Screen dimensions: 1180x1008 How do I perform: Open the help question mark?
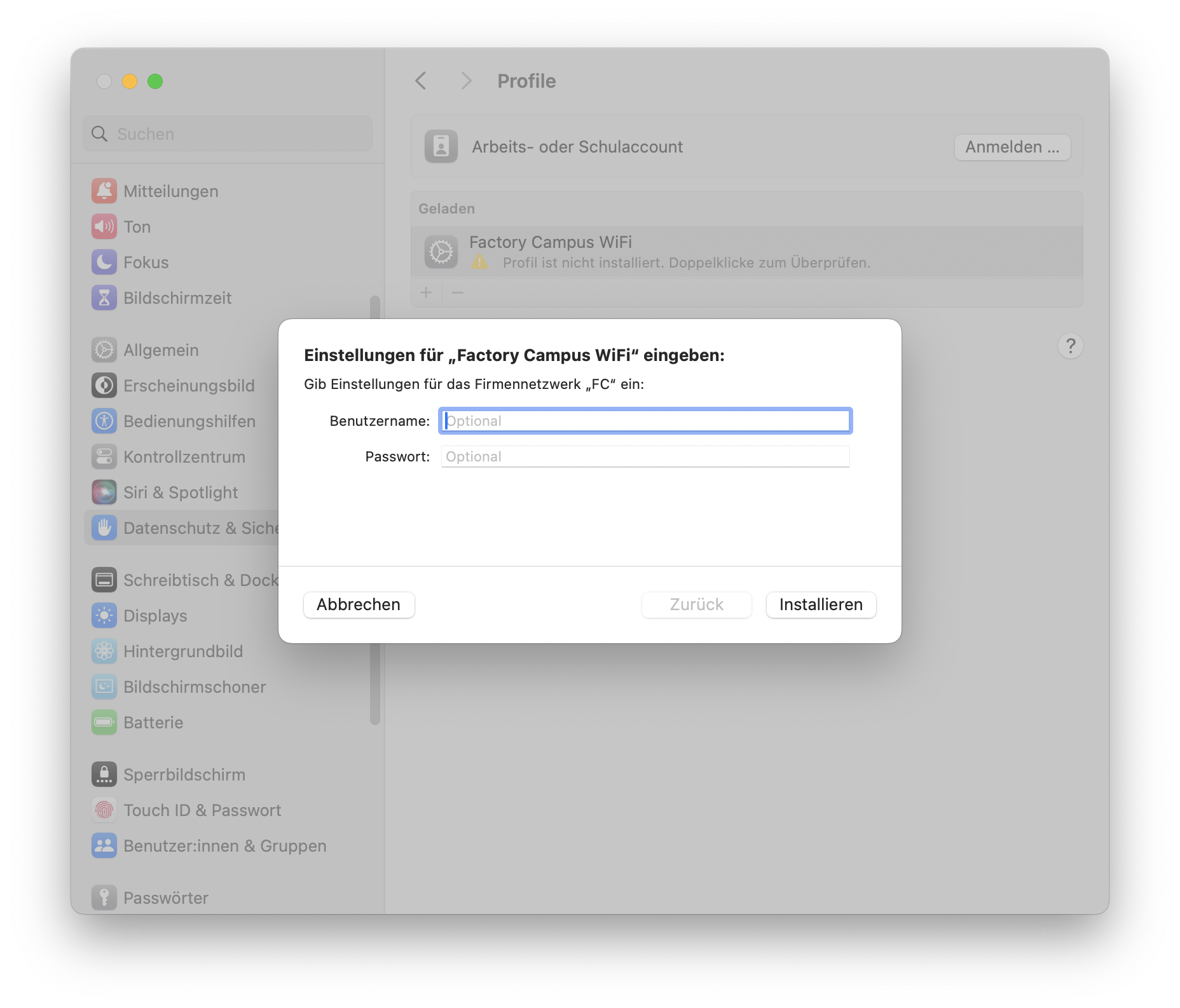click(1071, 346)
